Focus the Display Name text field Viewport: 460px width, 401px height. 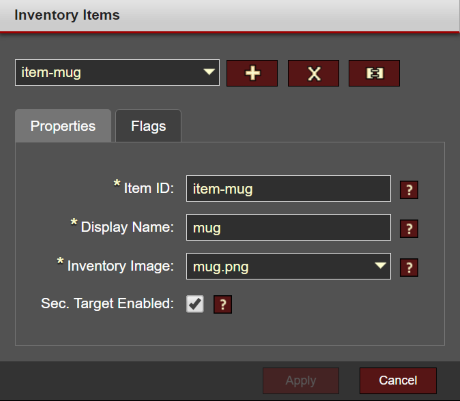point(288,228)
